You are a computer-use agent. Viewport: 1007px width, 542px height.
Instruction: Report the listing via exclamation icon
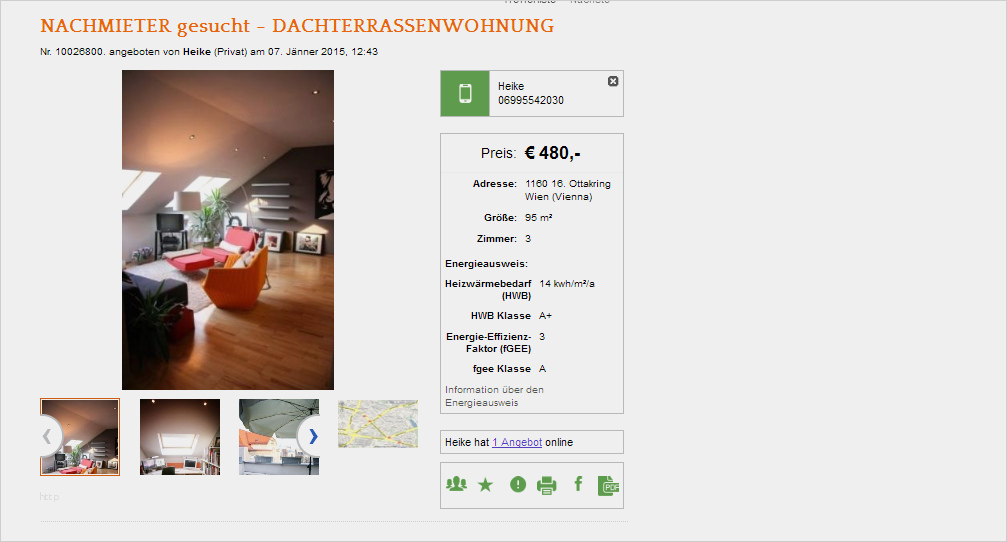tap(518, 485)
